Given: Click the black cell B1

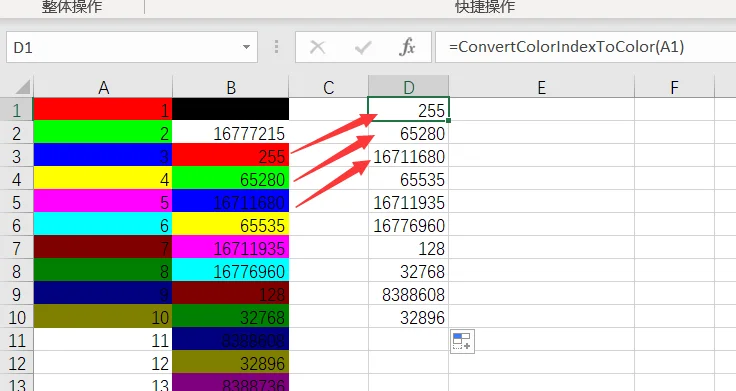Looking at the screenshot, I should 230,109.
